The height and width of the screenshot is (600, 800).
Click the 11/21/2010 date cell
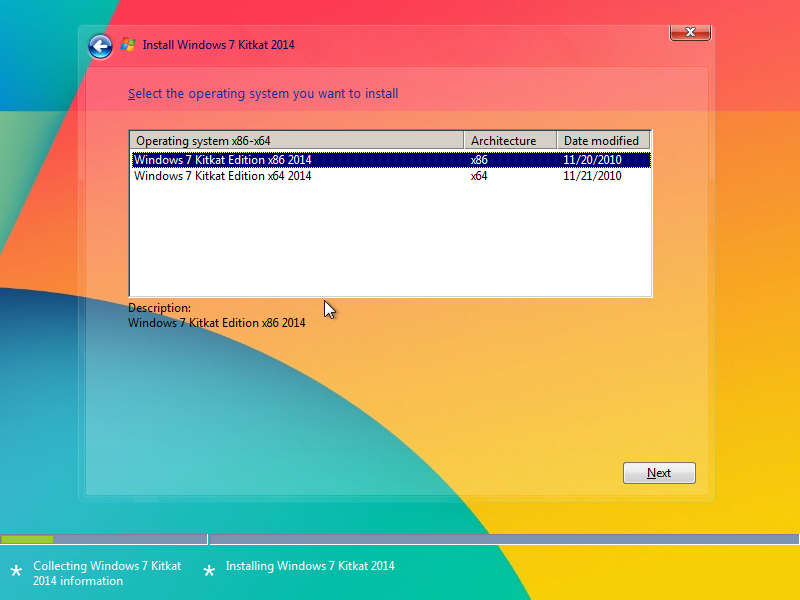(x=592, y=176)
